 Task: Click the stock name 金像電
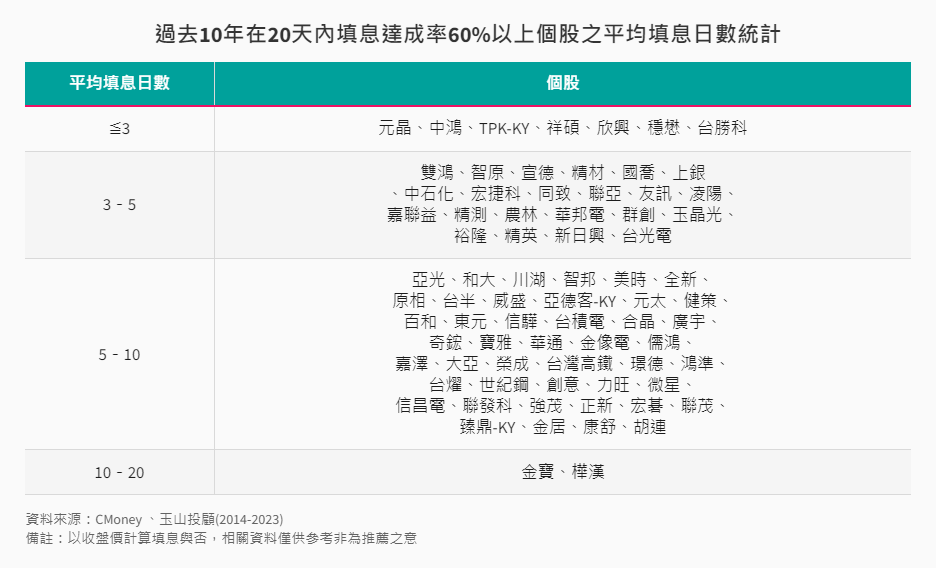(605, 342)
